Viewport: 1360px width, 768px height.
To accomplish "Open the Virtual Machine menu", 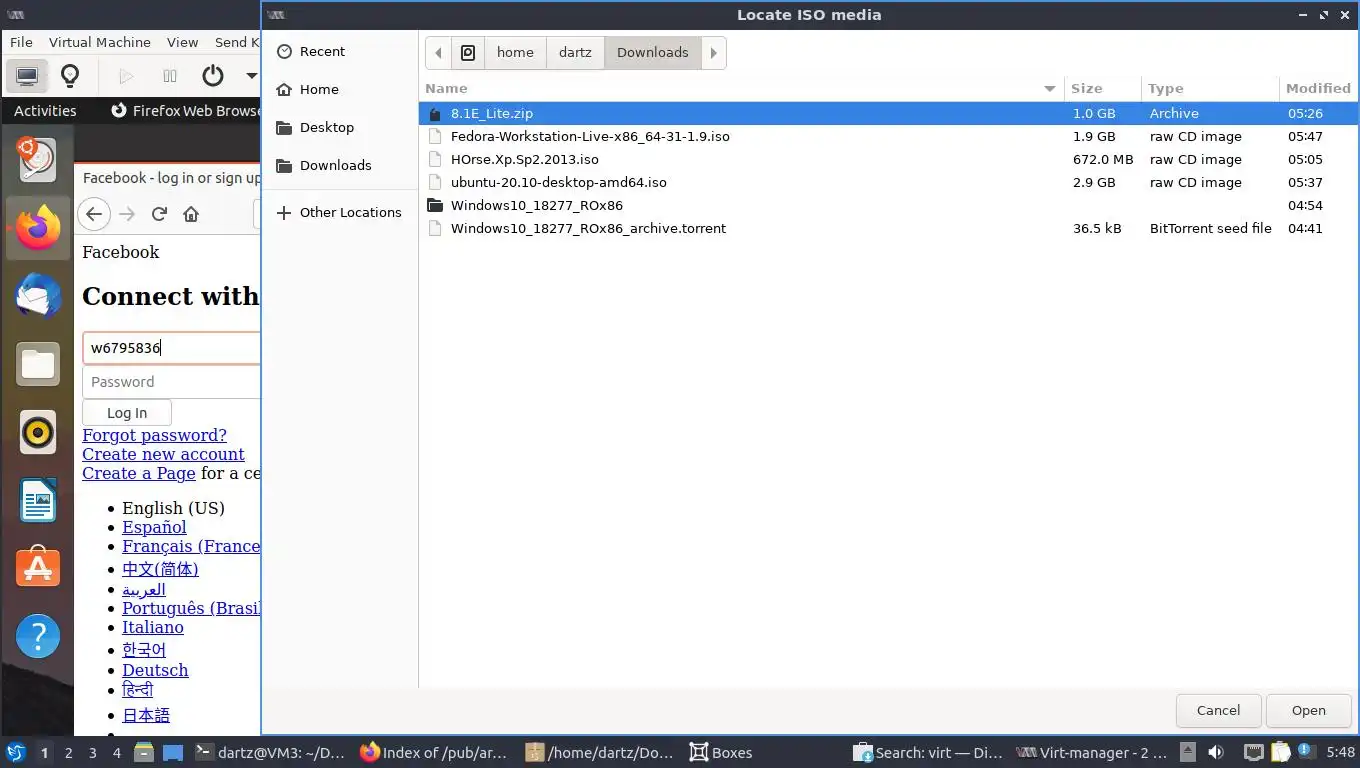I will 99,42.
